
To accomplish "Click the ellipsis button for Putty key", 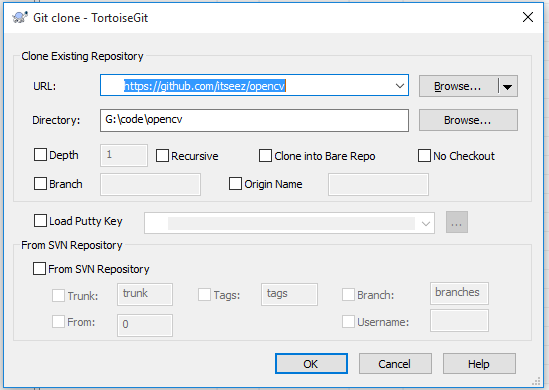I will [x=457, y=222].
